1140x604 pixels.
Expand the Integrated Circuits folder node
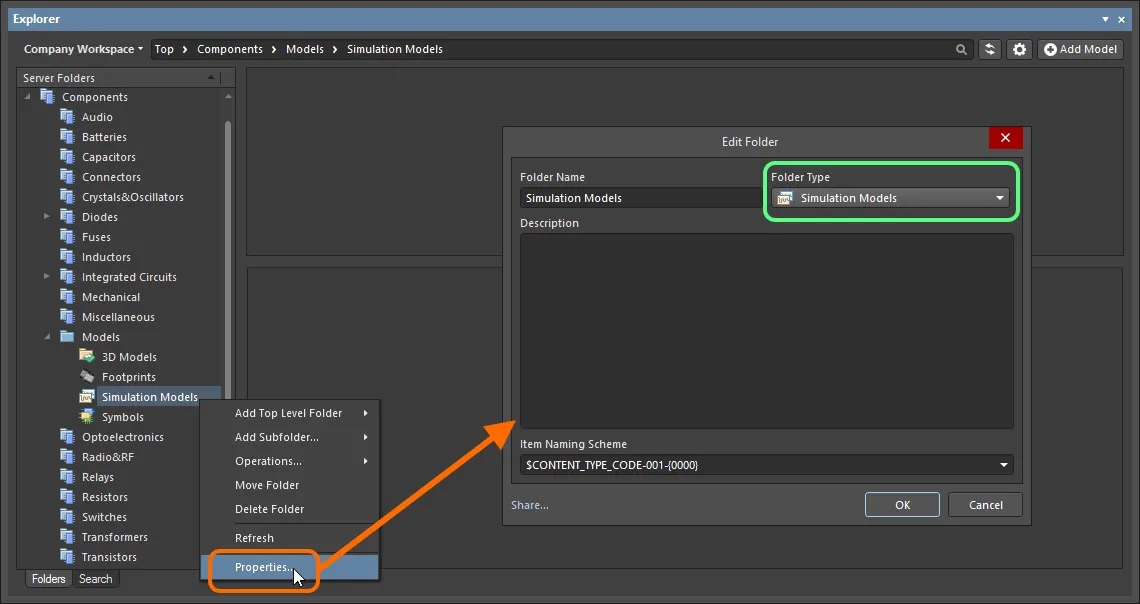(47, 276)
